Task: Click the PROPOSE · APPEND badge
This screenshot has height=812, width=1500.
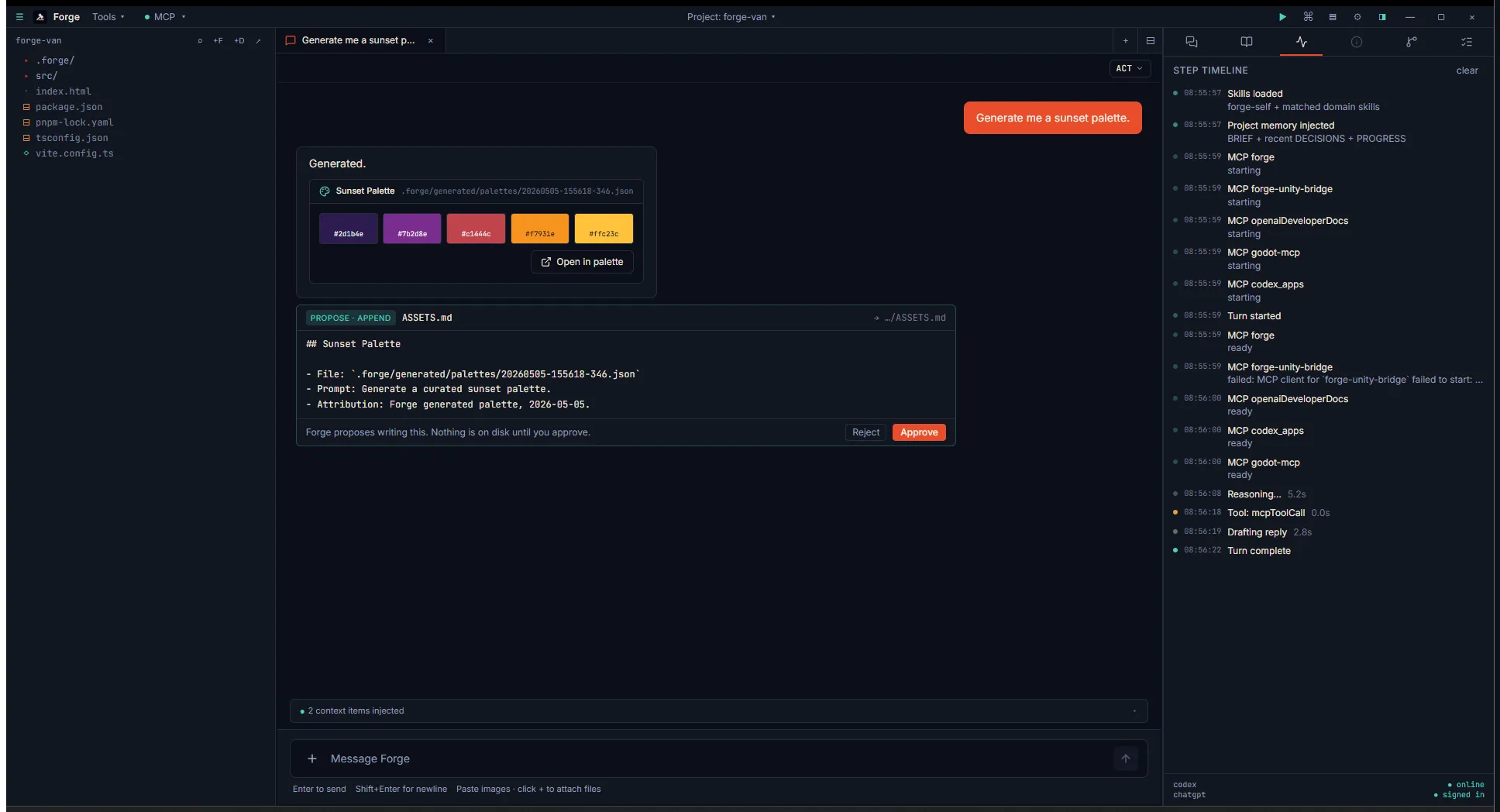Action: [350, 318]
